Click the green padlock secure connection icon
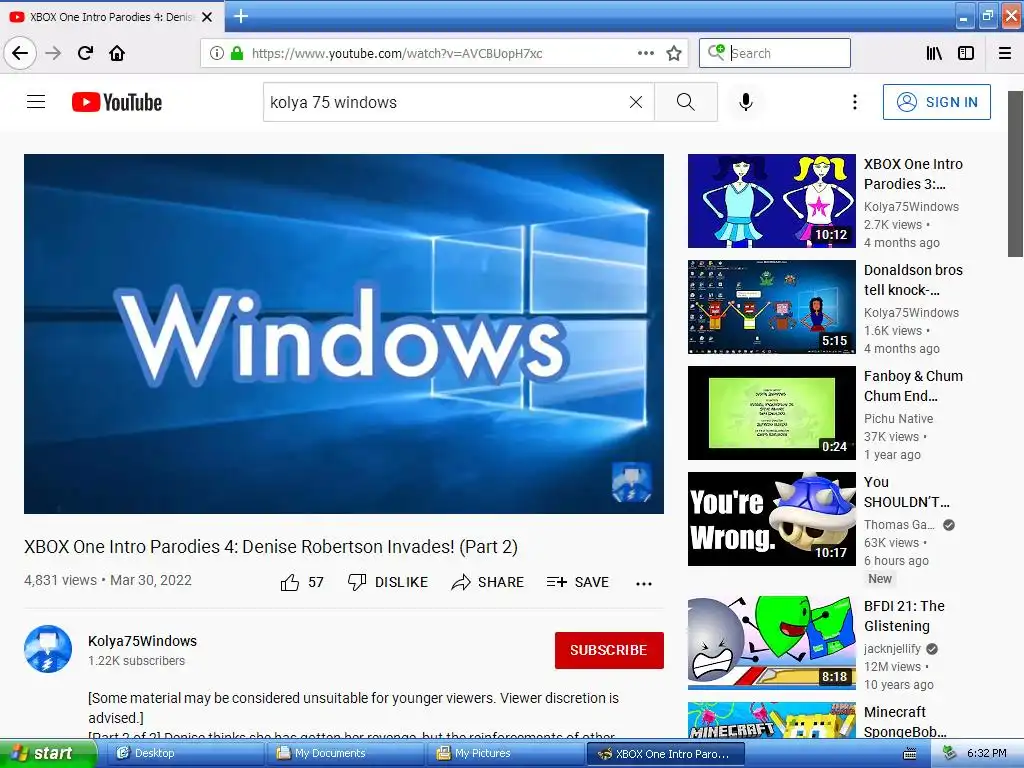Viewport: 1024px width, 768px height. [237, 53]
